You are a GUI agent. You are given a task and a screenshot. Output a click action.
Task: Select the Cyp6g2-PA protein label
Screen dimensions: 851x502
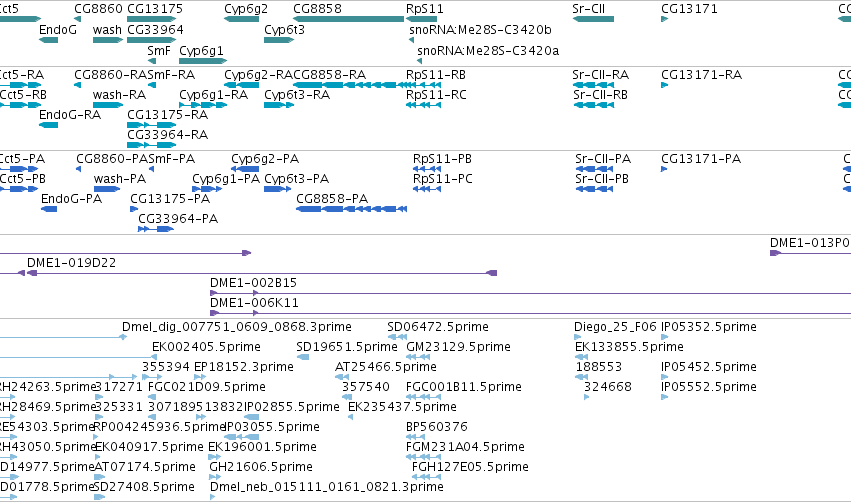265,159
